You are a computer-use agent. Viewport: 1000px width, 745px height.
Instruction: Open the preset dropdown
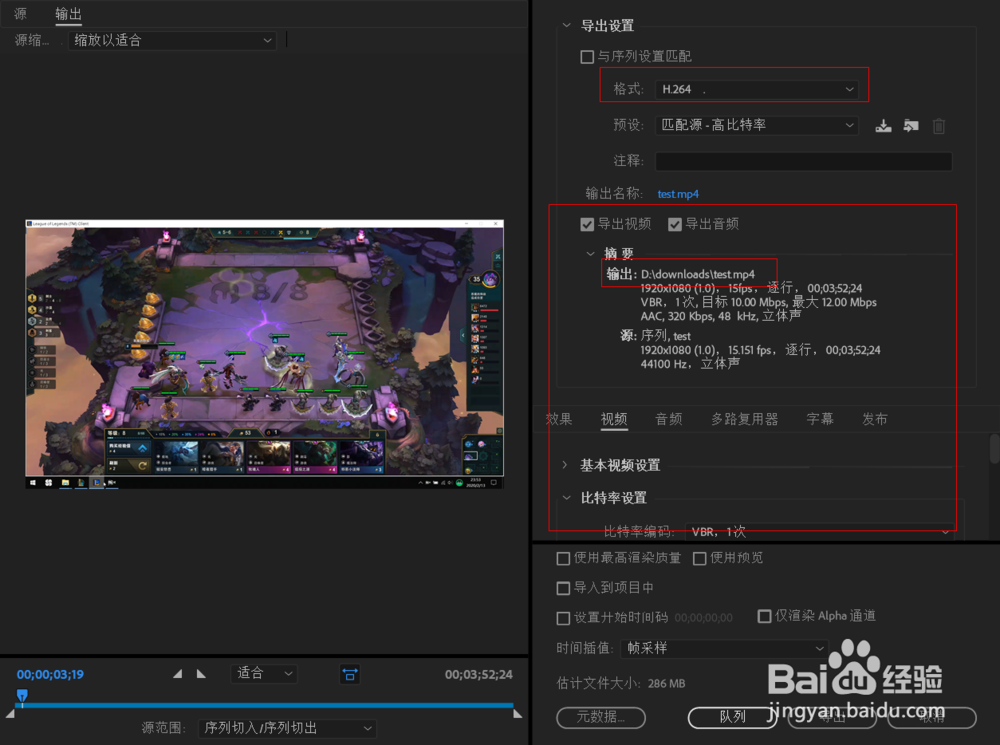[756, 125]
